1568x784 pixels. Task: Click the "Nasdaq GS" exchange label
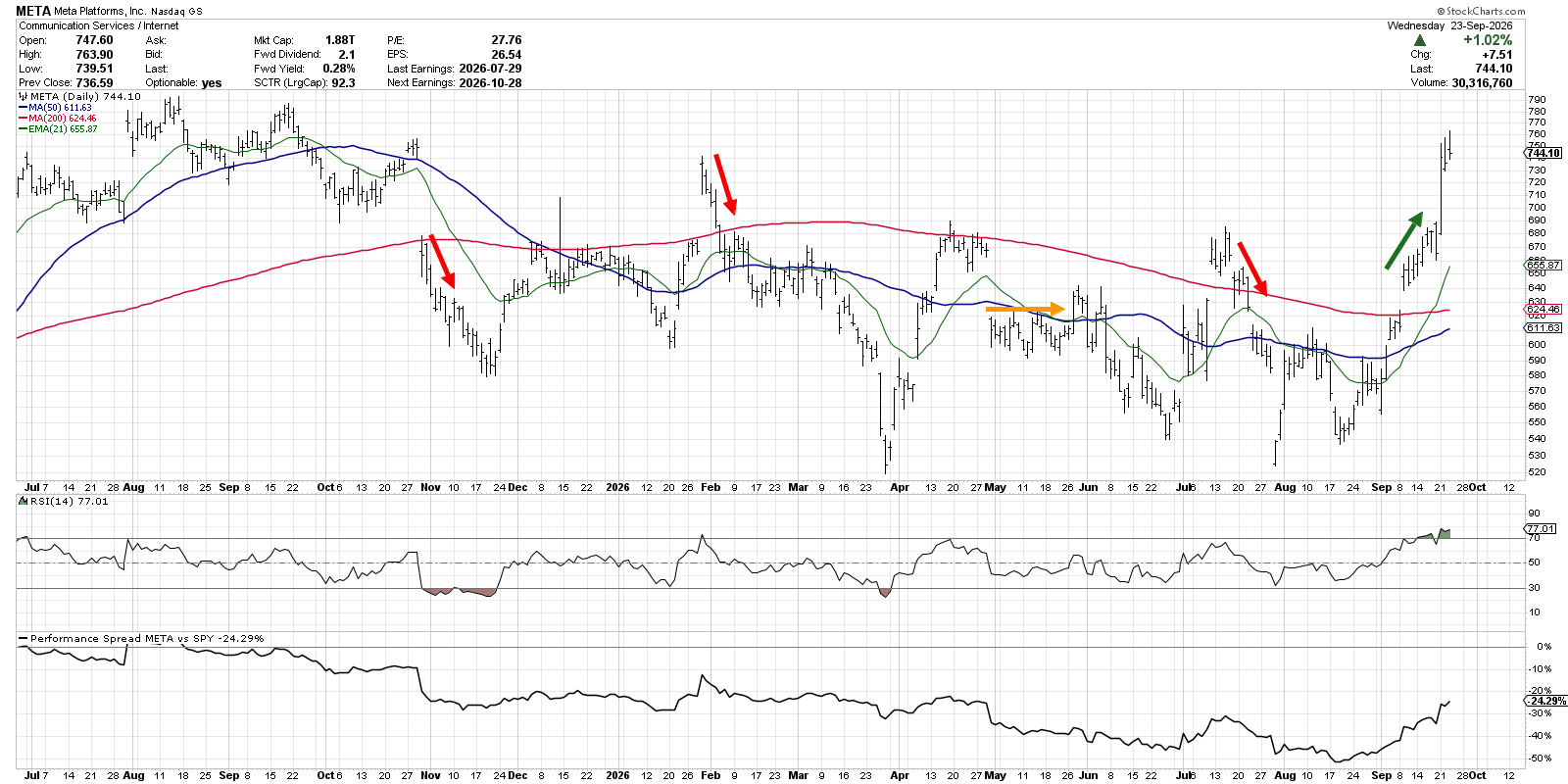177,12
